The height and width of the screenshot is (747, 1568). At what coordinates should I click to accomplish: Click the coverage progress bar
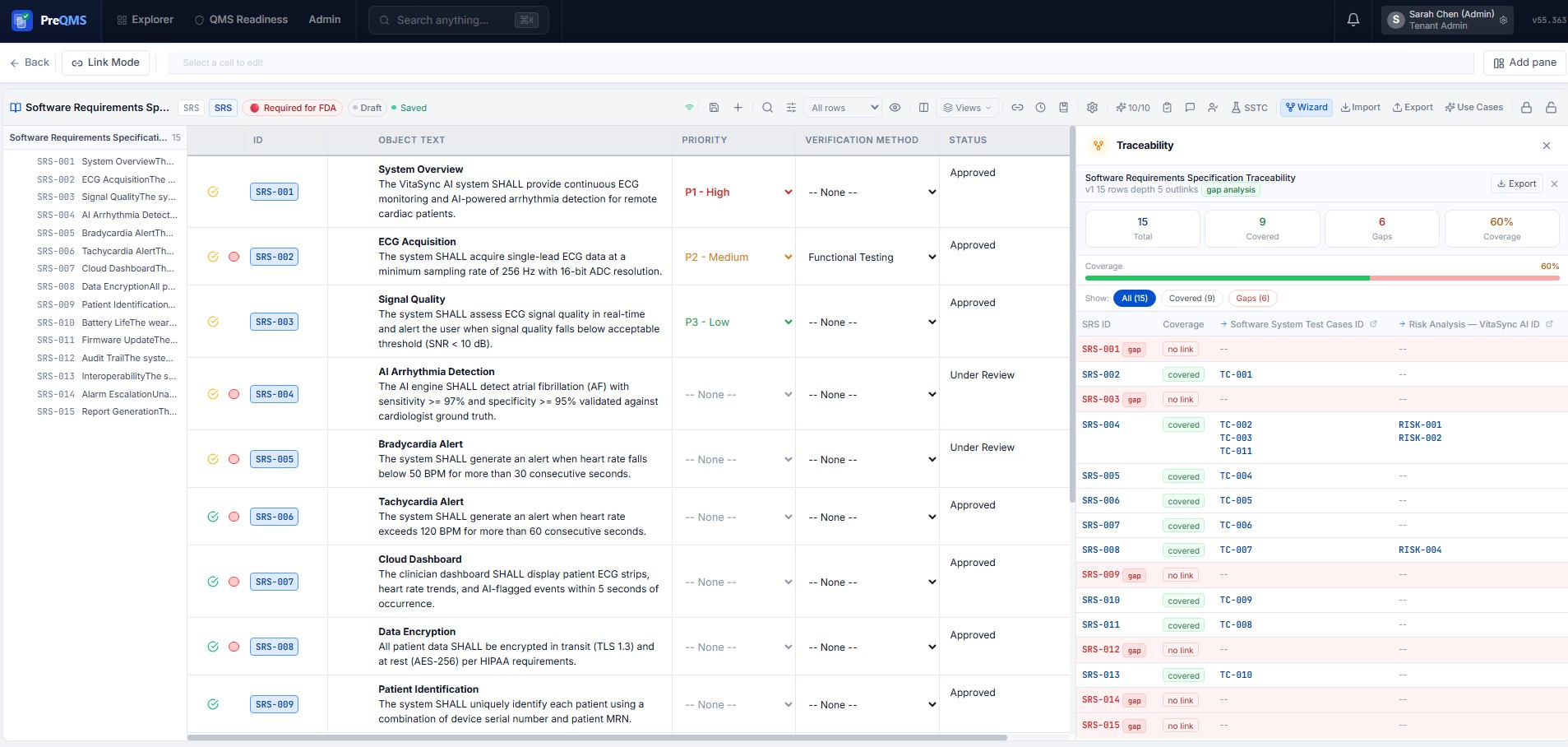tap(1322, 278)
